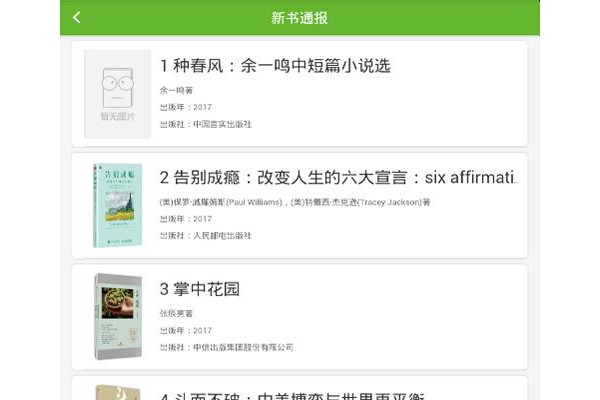This screenshot has height=400, width=600.
Task: Select author text 余一鸣著
Action: 176,91
